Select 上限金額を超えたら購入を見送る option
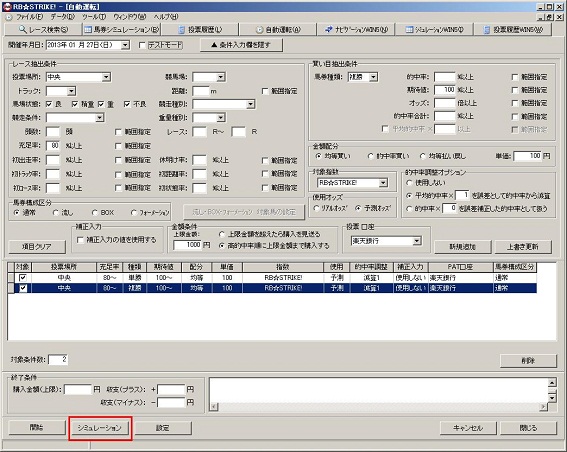Viewport: 567px width, 452px height. pos(222,234)
